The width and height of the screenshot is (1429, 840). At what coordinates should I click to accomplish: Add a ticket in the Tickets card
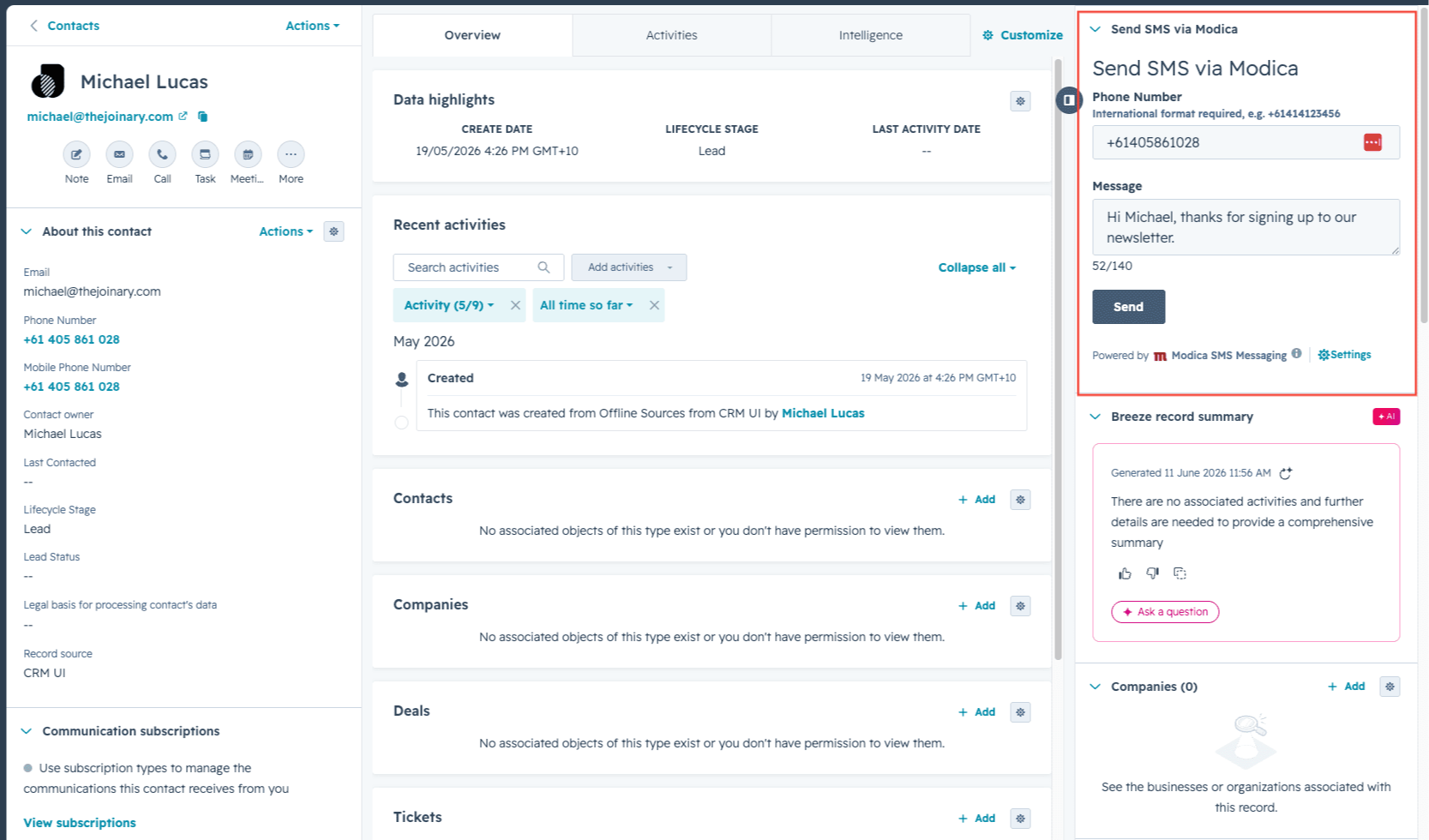(976, 819)
